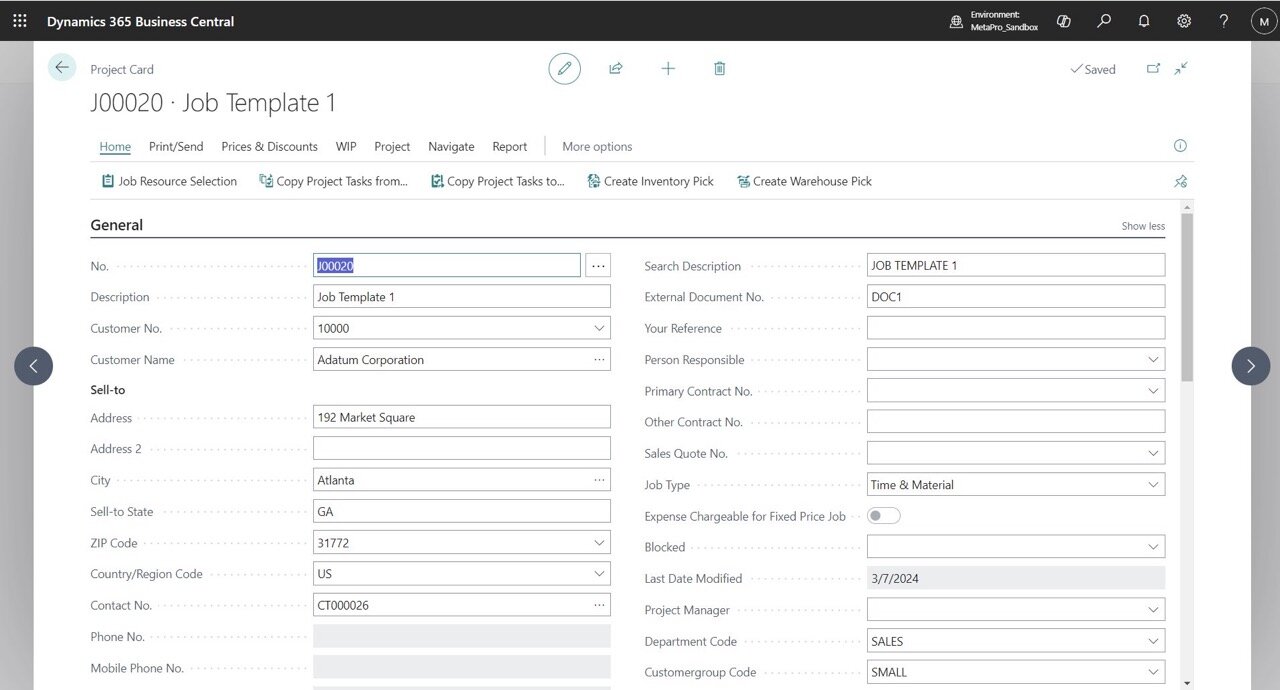The width and height of the screenshot is (1280, 690).
Task: Click the share icon in header
Action: tap(616, 68)
